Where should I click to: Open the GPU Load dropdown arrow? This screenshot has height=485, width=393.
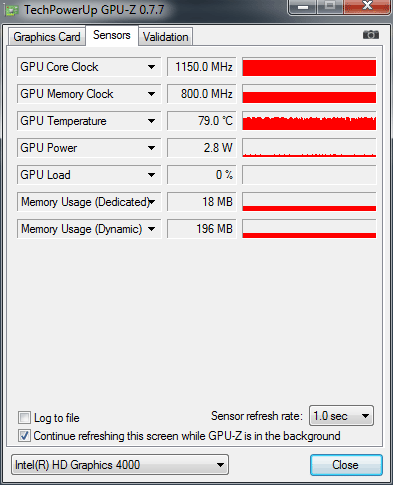coord(151,175)
